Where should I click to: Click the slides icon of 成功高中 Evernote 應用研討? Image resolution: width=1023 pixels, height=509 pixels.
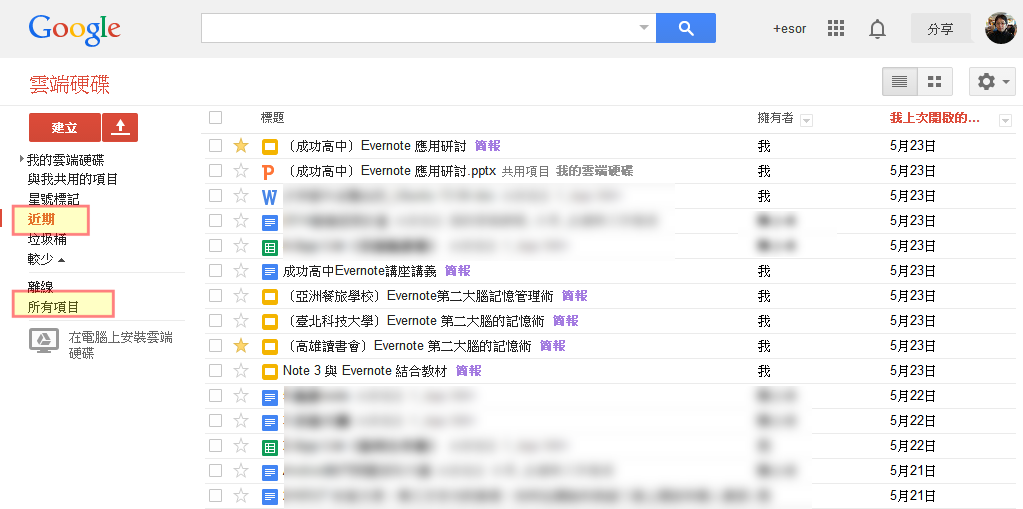tap(269, 147)
